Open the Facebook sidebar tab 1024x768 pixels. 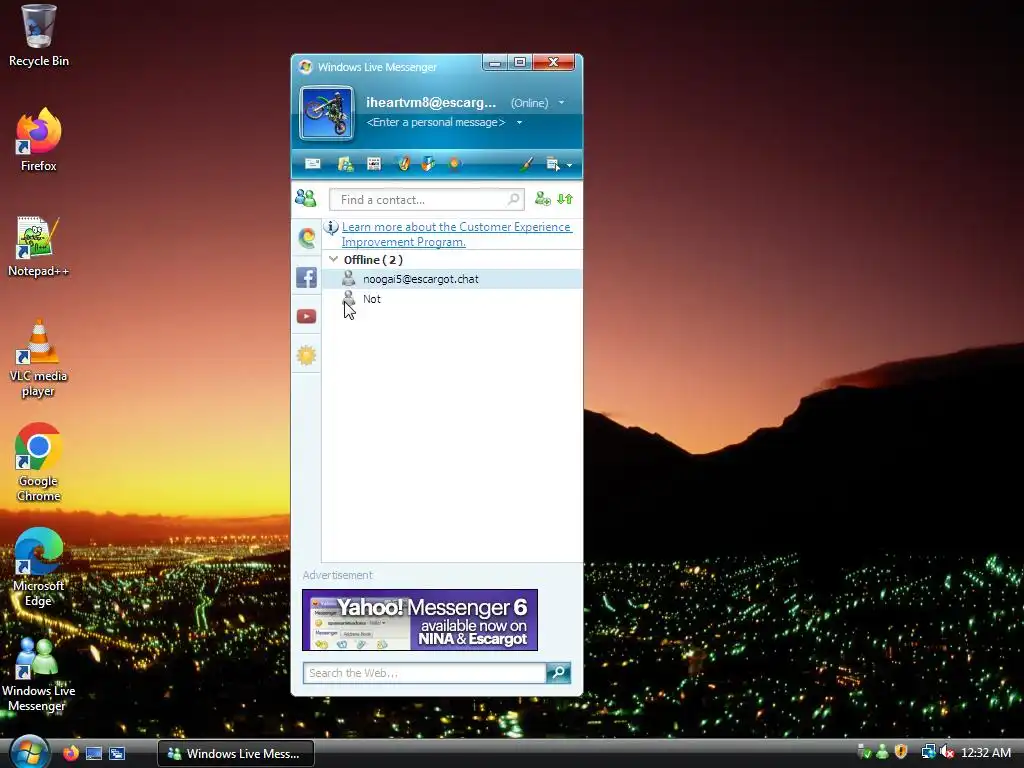pyautogui.click(x=306, y=277)
